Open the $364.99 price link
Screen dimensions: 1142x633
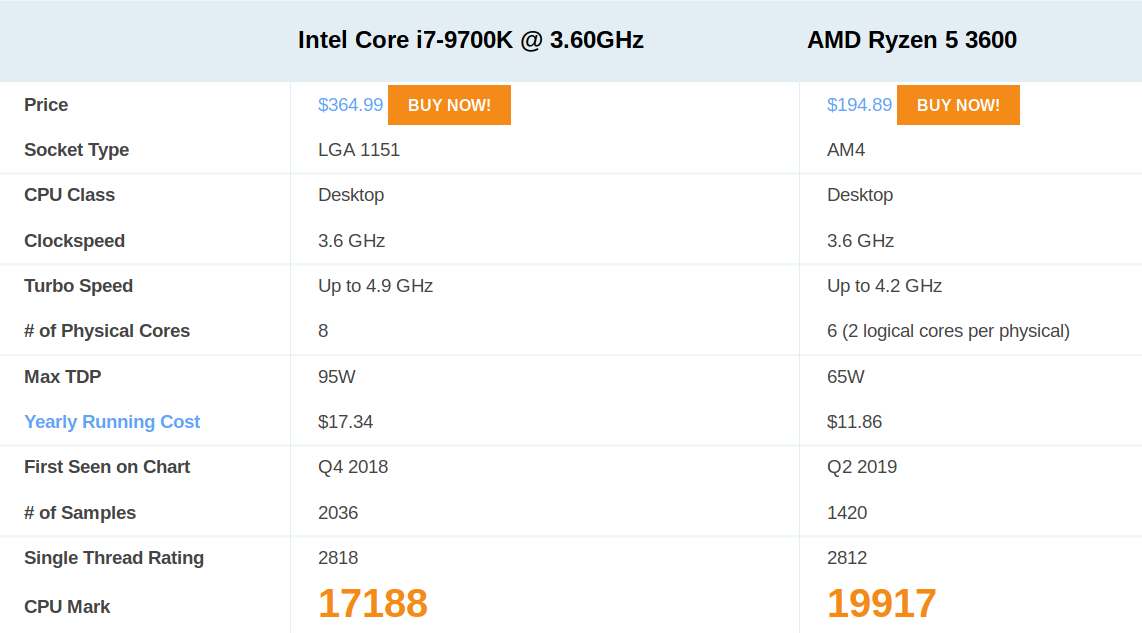click(350, 105)
